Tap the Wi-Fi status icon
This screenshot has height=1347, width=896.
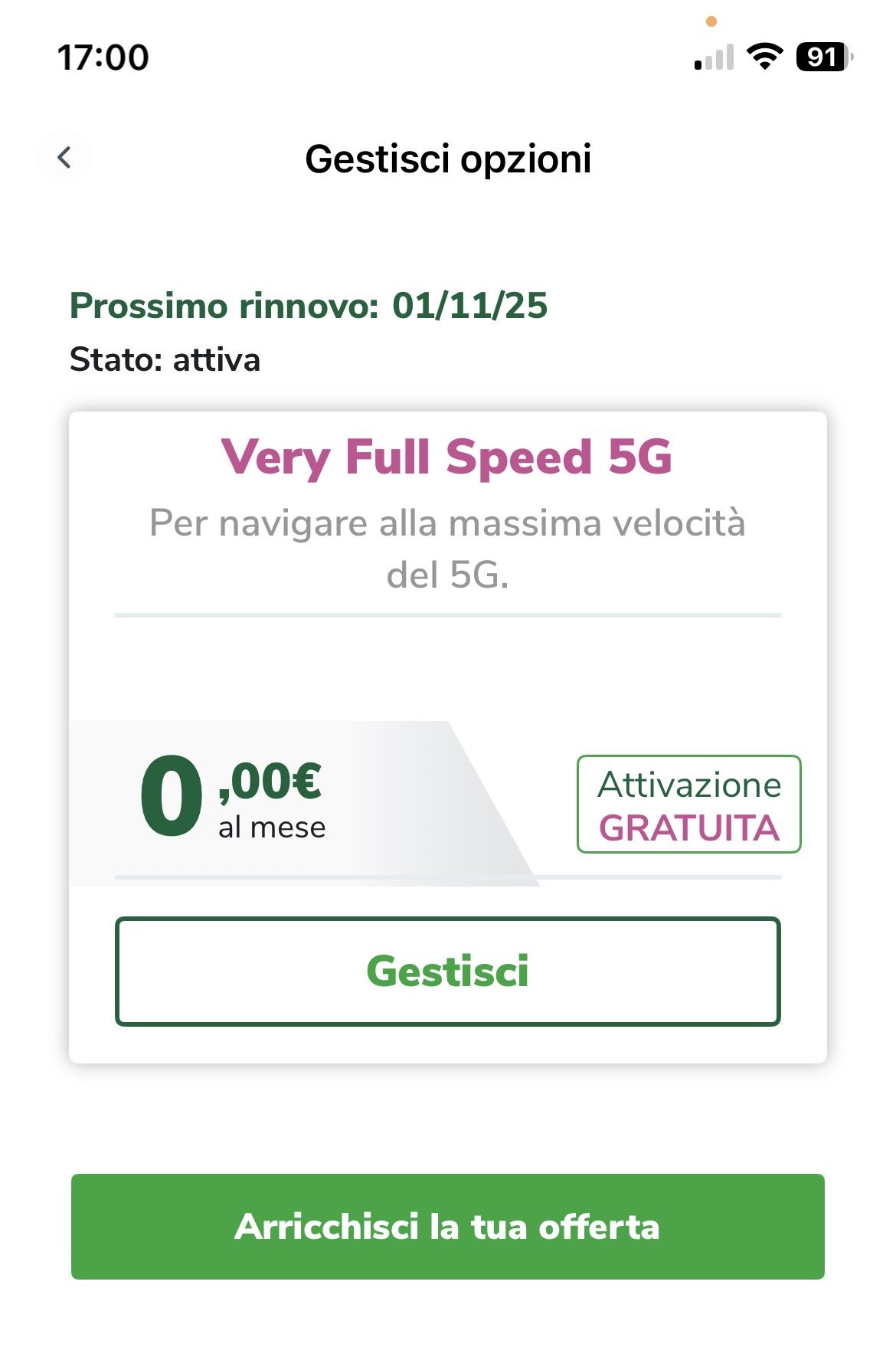pyautogui.click(x=764, y=57)
